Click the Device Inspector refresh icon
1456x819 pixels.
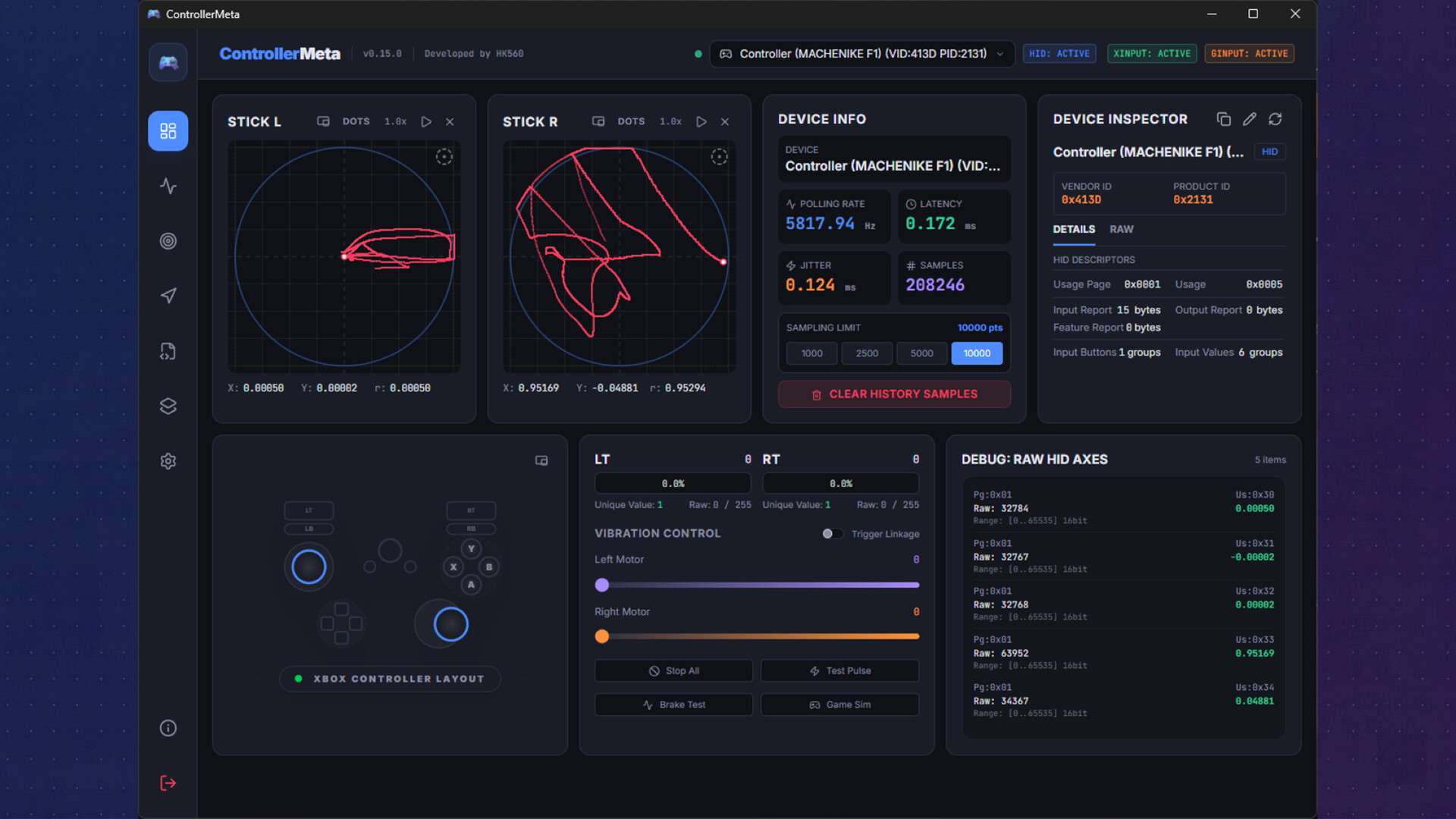(x=1276, y=119)
